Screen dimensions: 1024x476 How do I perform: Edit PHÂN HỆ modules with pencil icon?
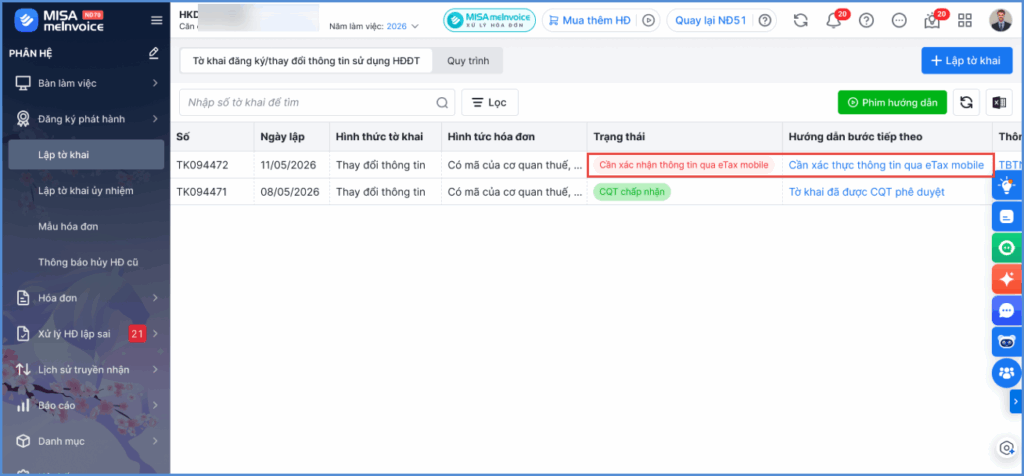[153, 53]
